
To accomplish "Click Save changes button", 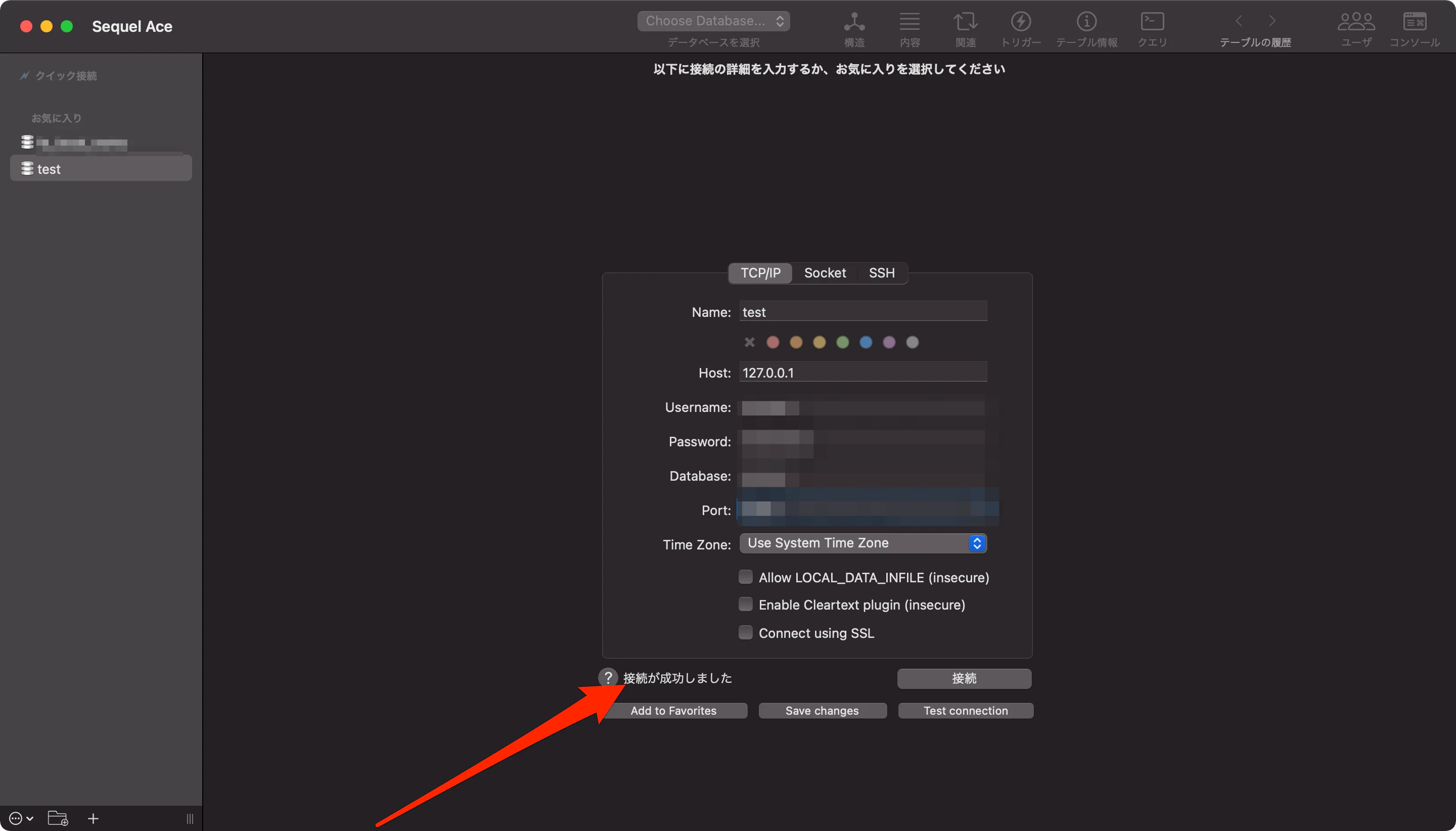I will click(x=823, y=711).
